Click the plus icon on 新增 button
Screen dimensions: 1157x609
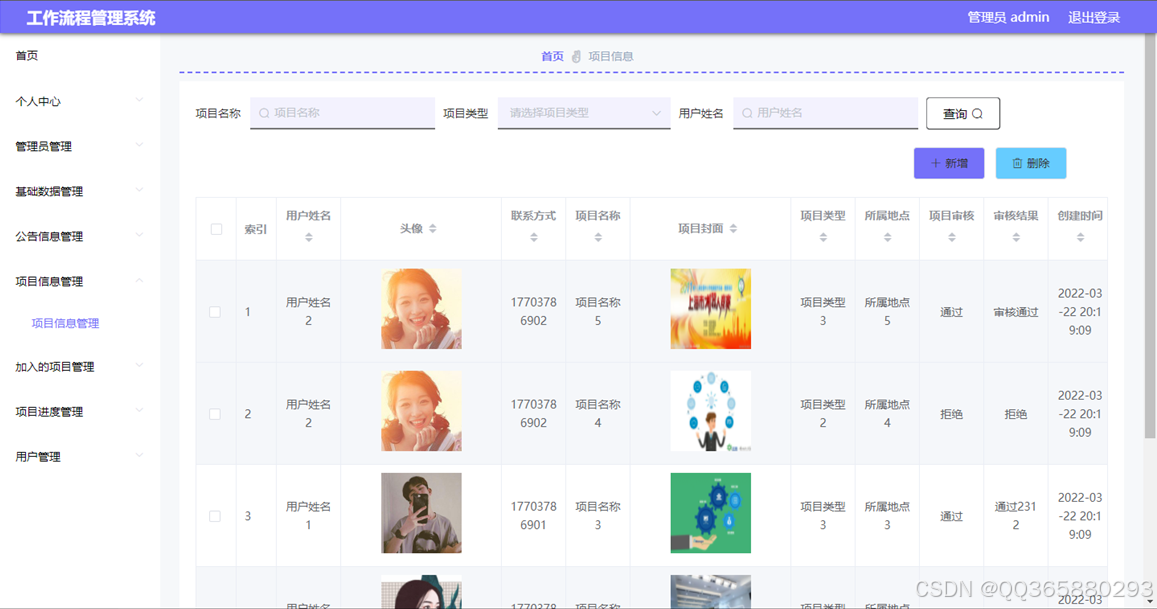936,162
